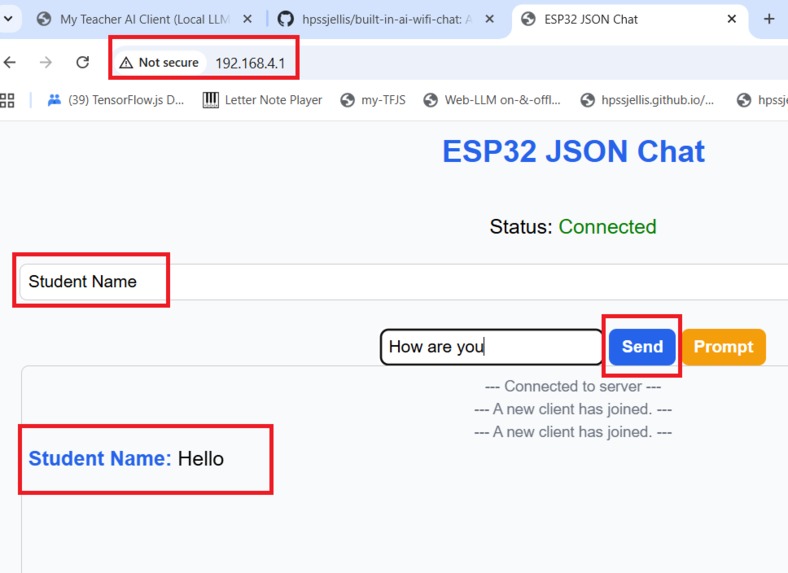This screenshot has width=788, height=573.
Task: Close the ESP32 JSON Chat tab
Action: coord(732,19)
